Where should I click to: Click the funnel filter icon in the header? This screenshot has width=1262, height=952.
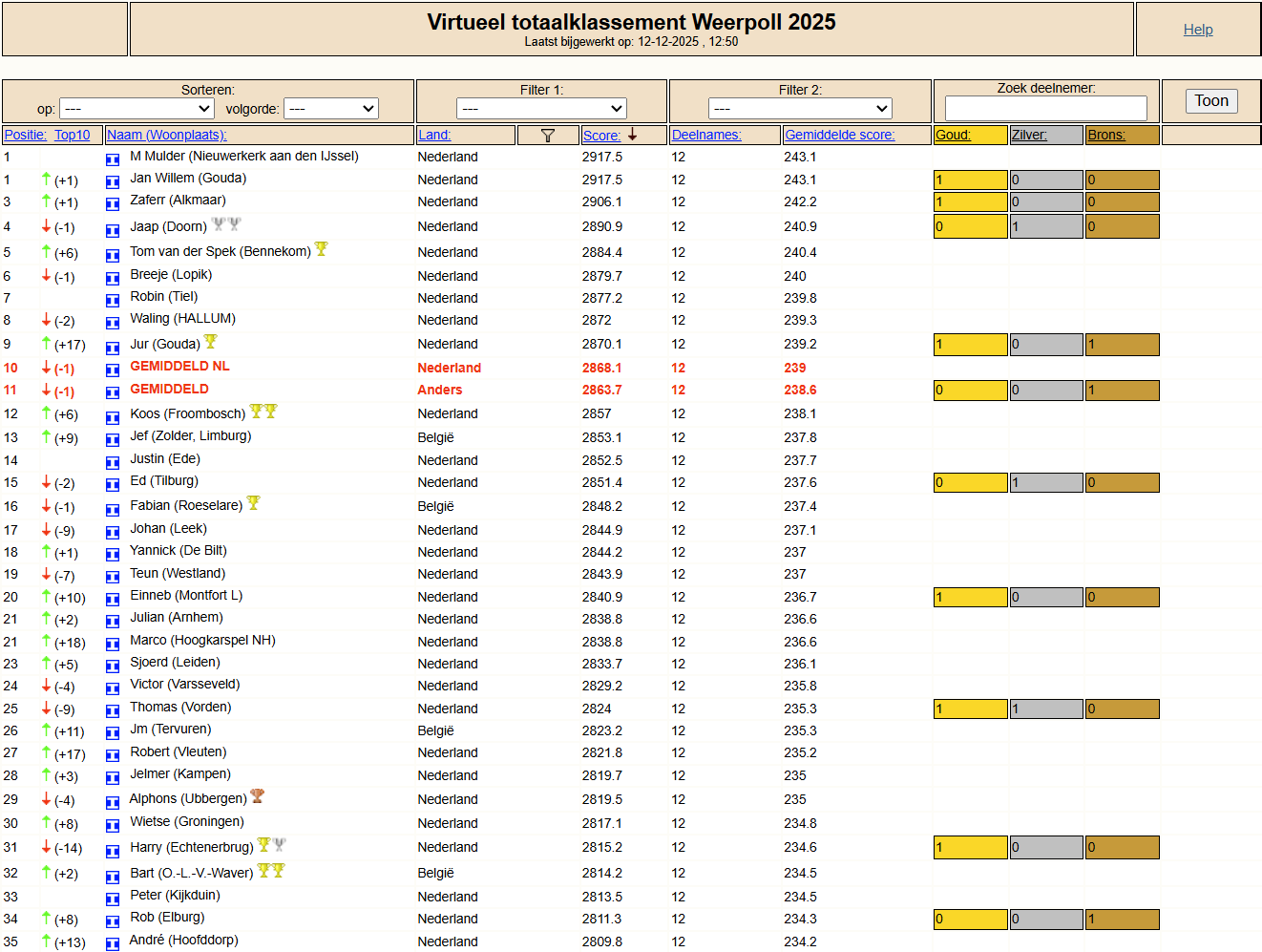click(x=547, y=136)
